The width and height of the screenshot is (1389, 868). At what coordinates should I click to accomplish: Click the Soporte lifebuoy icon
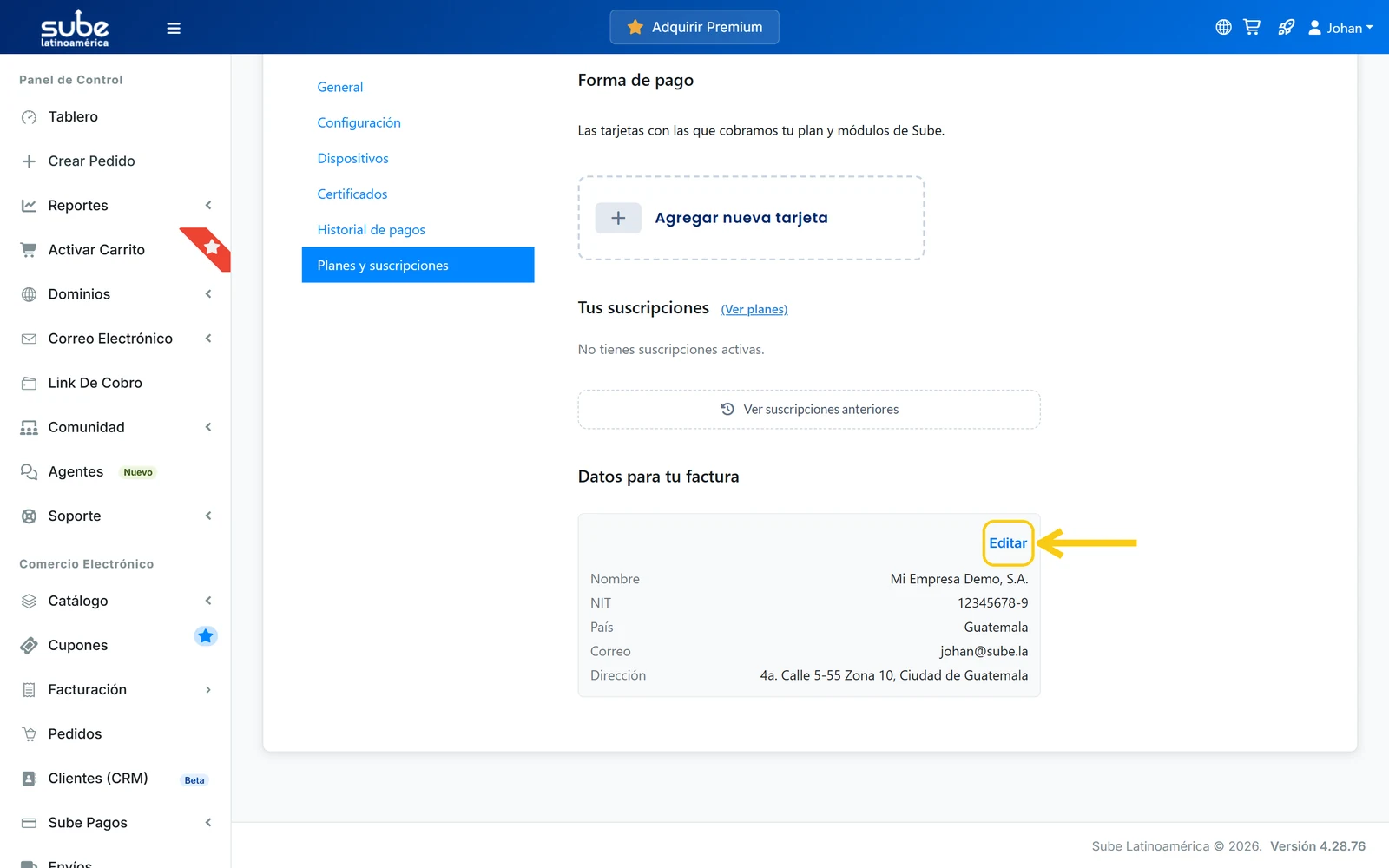pos(29,516)
